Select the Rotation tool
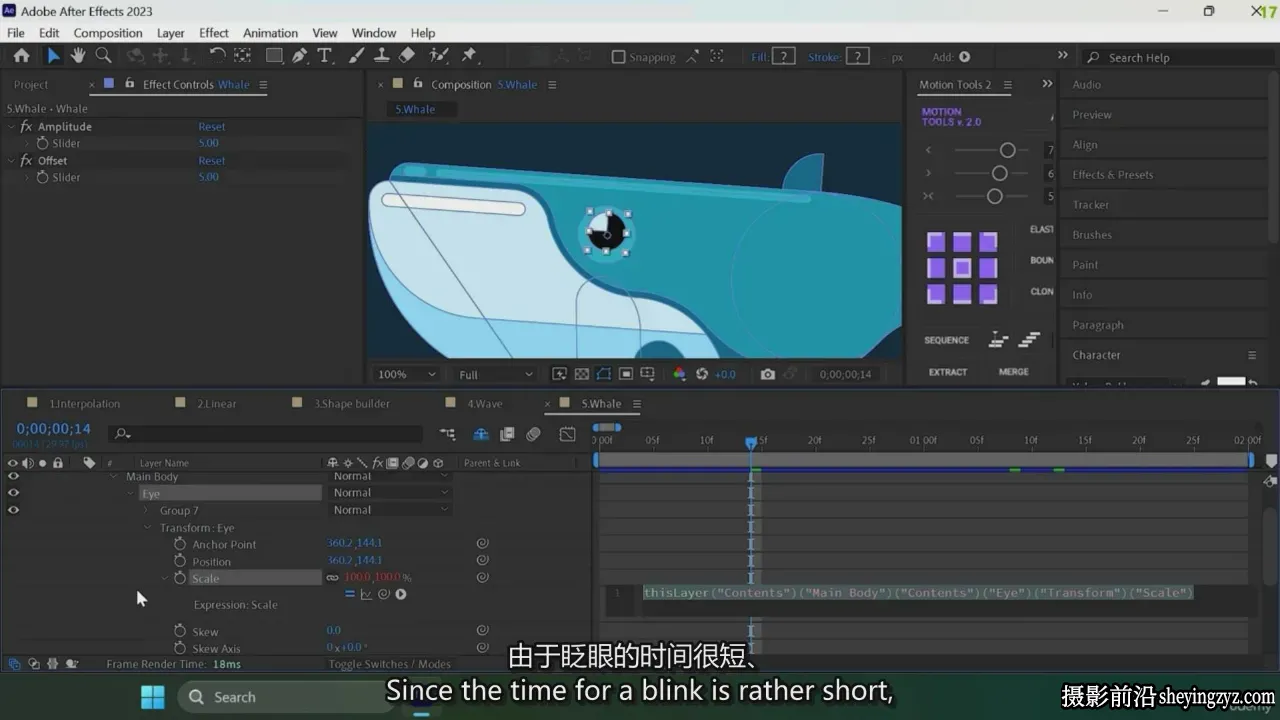 [217, 56]
